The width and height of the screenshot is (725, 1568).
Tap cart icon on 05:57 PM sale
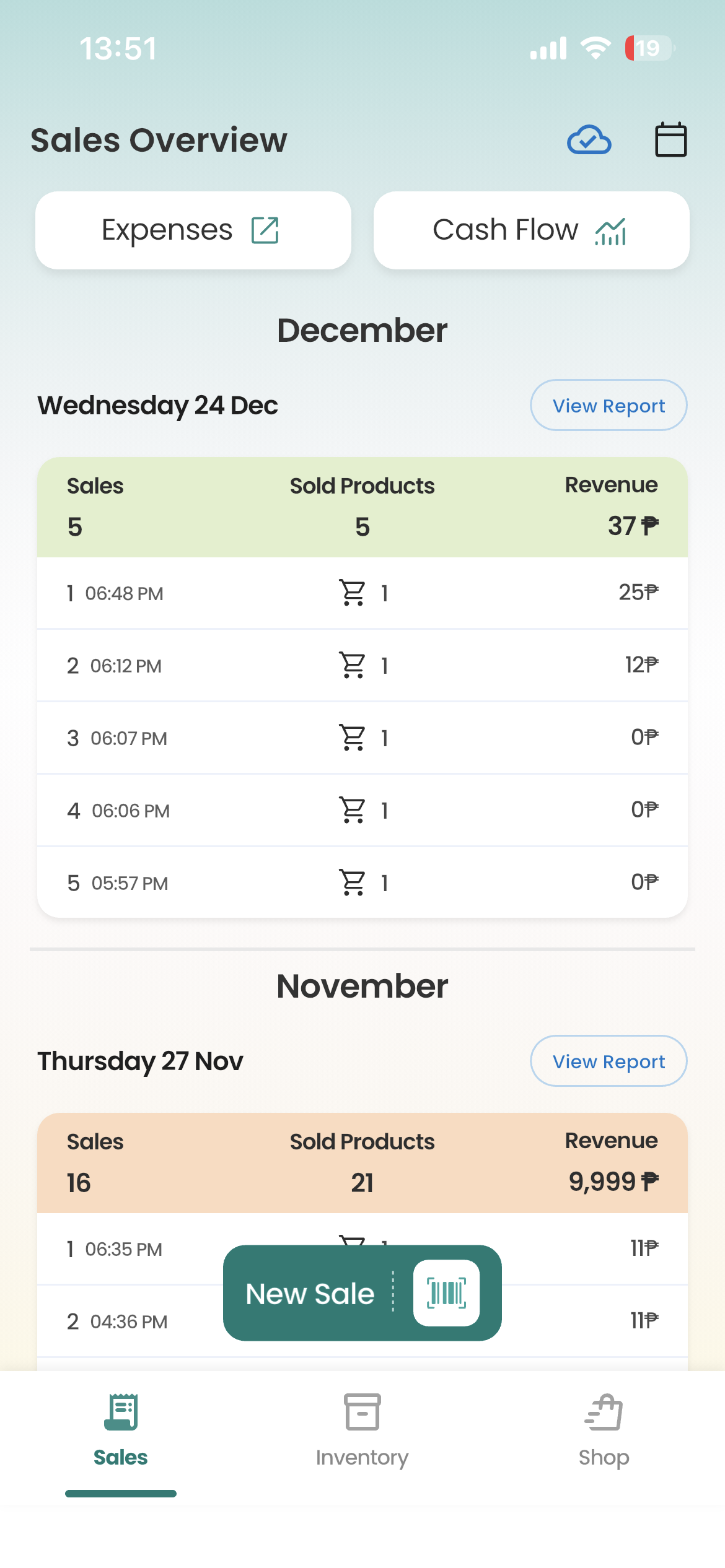point(353,882)
